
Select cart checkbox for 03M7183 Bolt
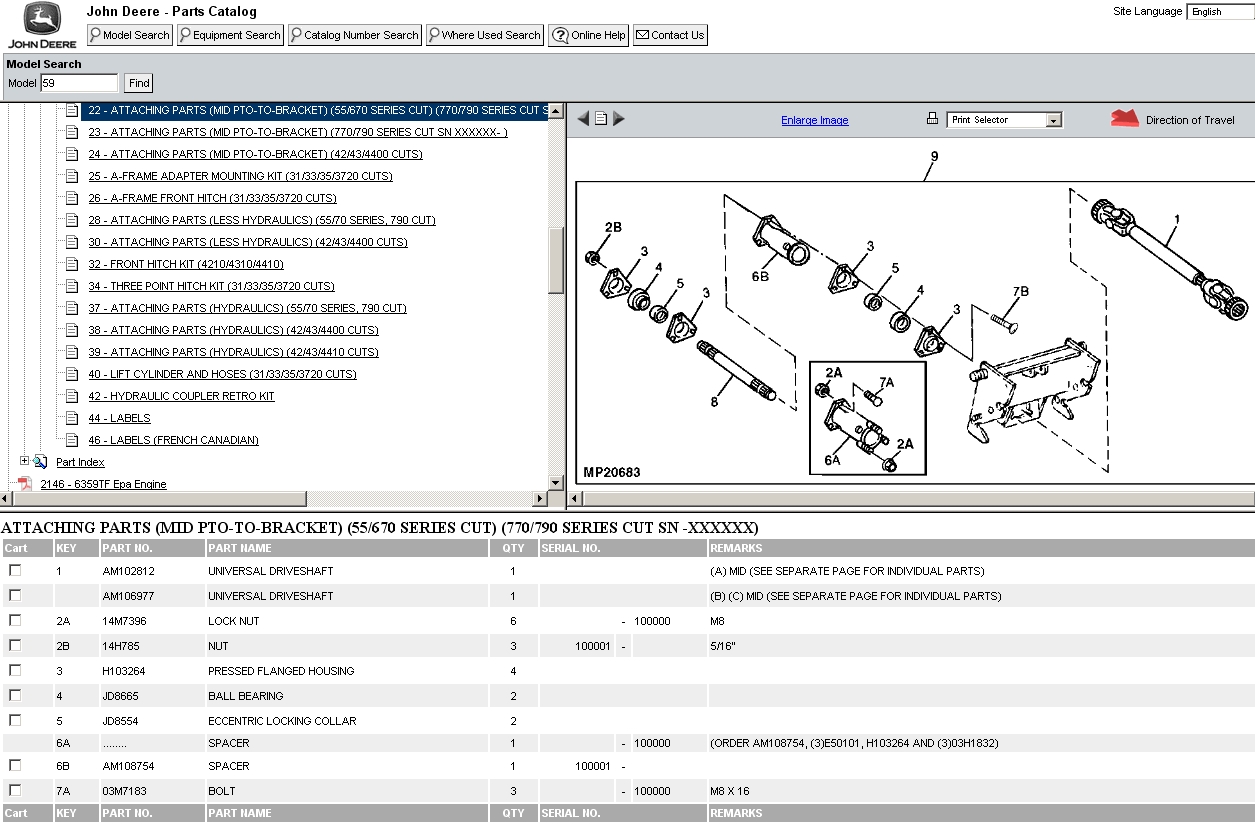[x=15, y=790]
